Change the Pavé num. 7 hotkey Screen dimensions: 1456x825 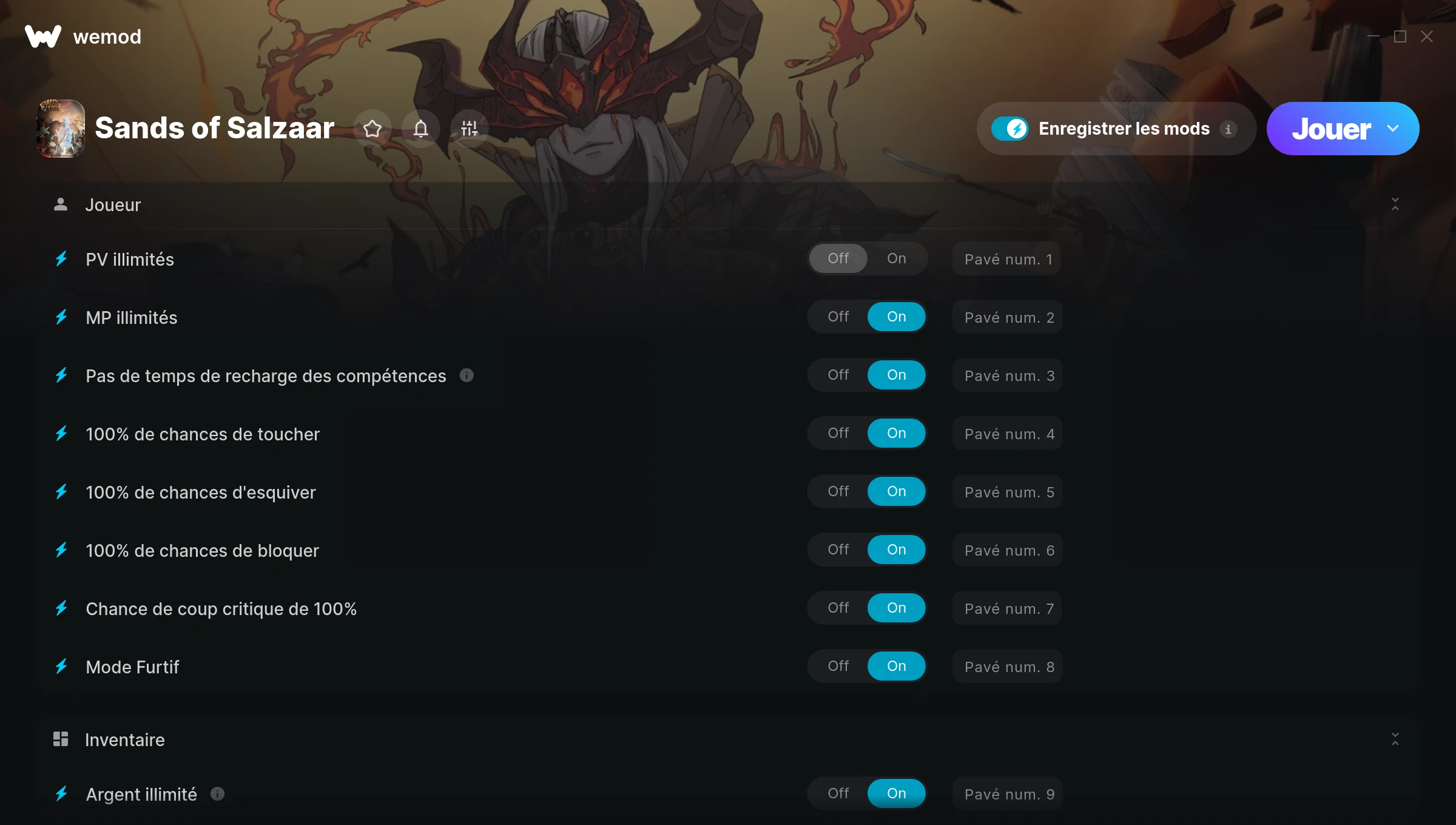coord(1007,608)
